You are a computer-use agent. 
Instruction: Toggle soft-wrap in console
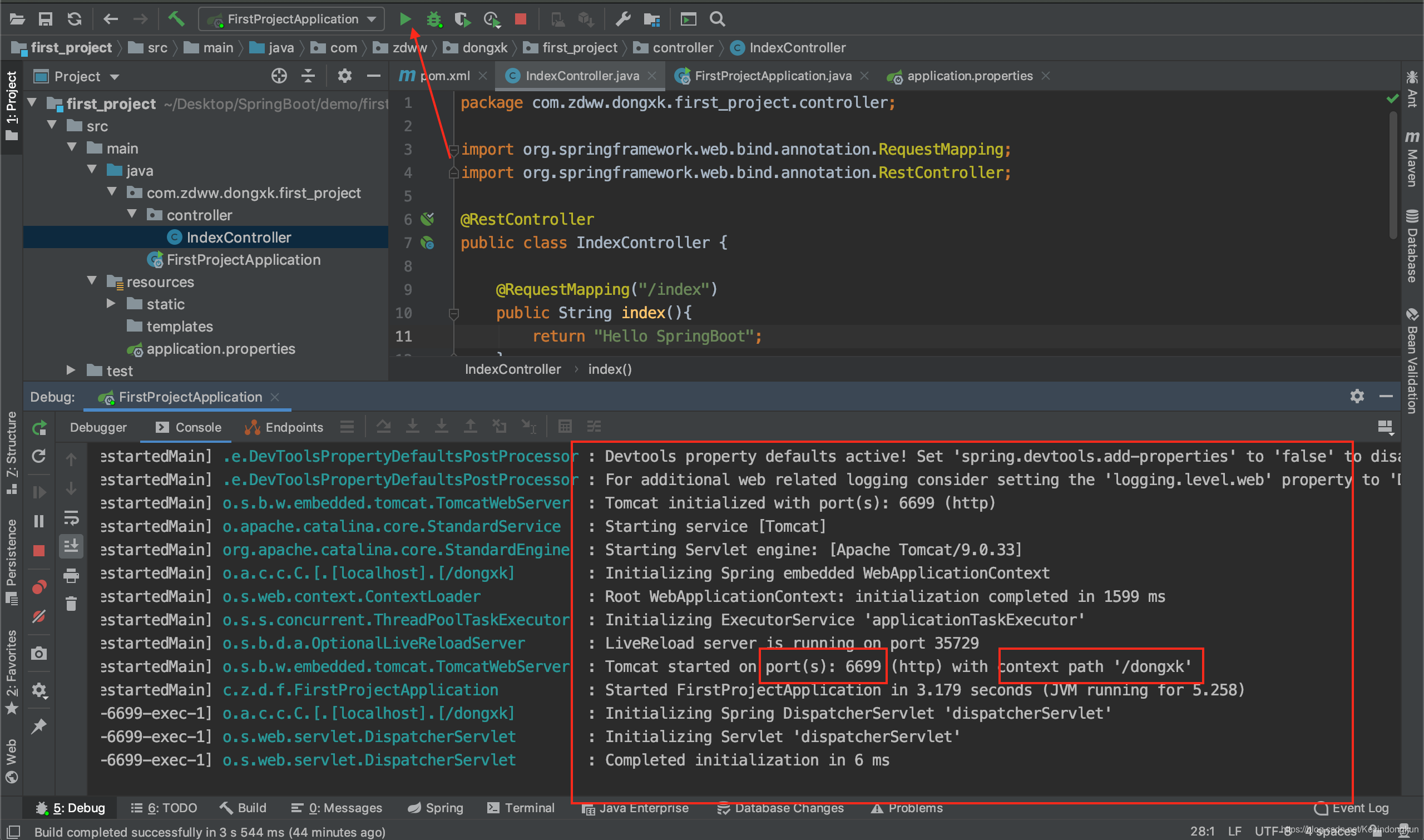coord(71,517)
